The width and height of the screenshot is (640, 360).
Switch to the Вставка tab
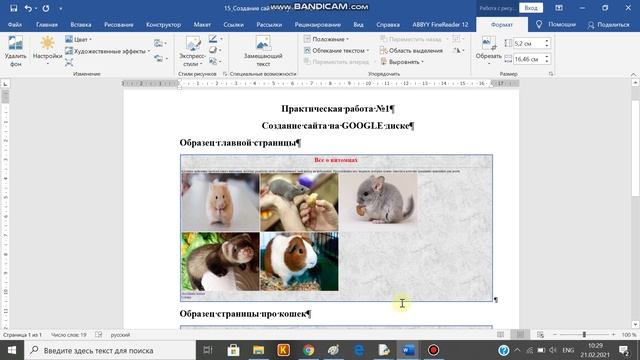80,24
